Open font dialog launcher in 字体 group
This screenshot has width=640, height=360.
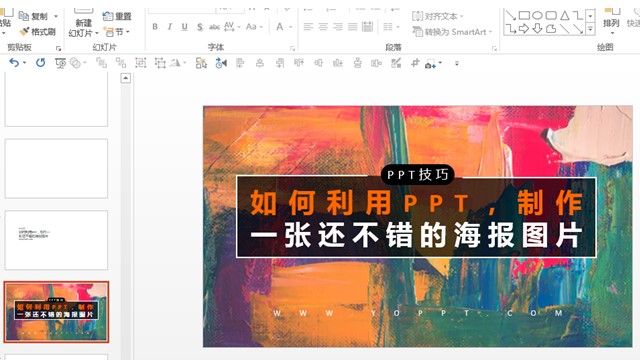click(292, 48)
